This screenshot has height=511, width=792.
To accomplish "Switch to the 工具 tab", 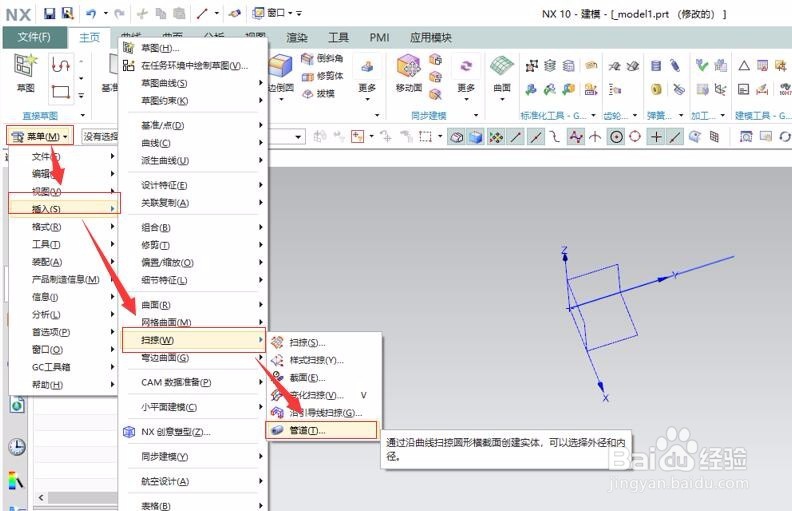I will click(338, 37).
